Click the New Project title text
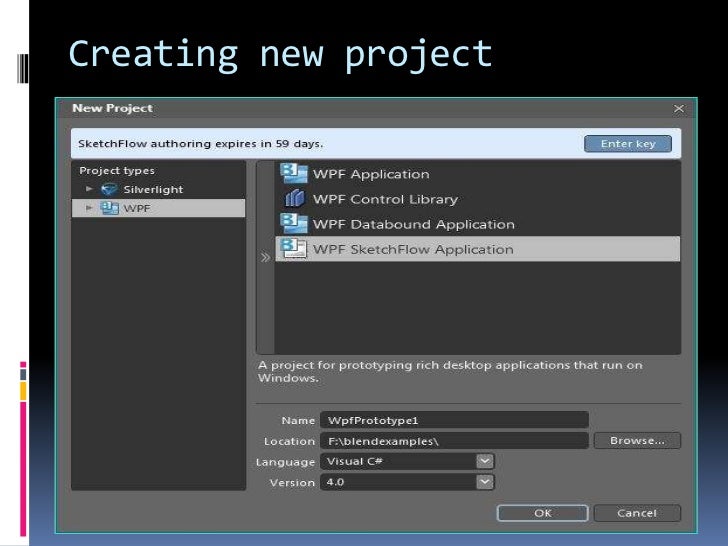The width and height of the screenshot is (728, 546). [112, 108]
